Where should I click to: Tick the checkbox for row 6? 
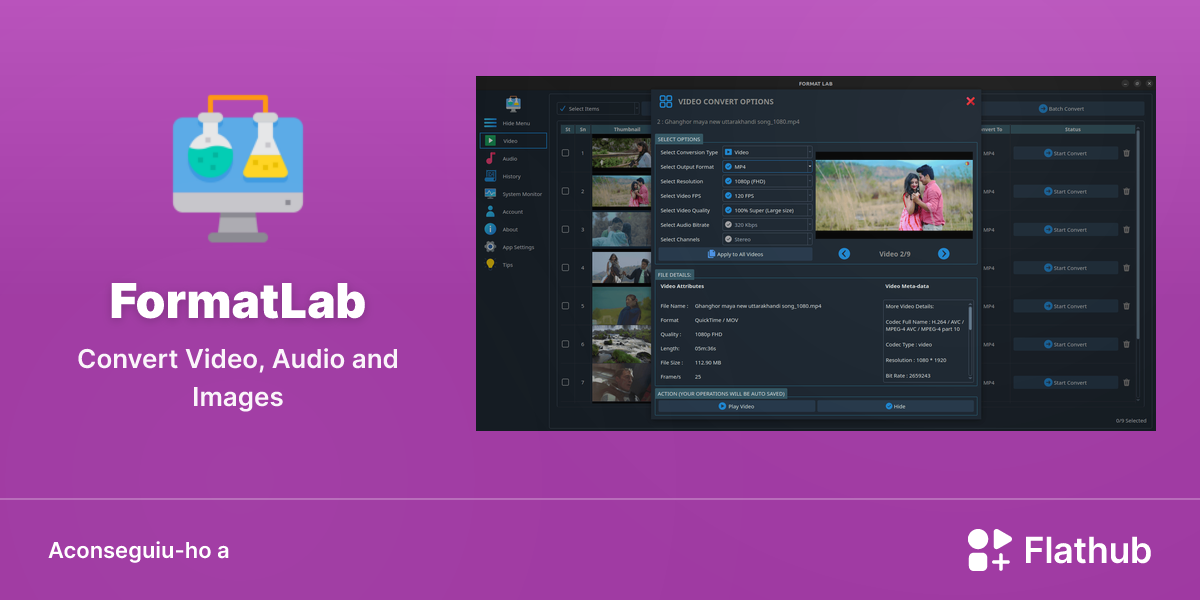(566, 344)
